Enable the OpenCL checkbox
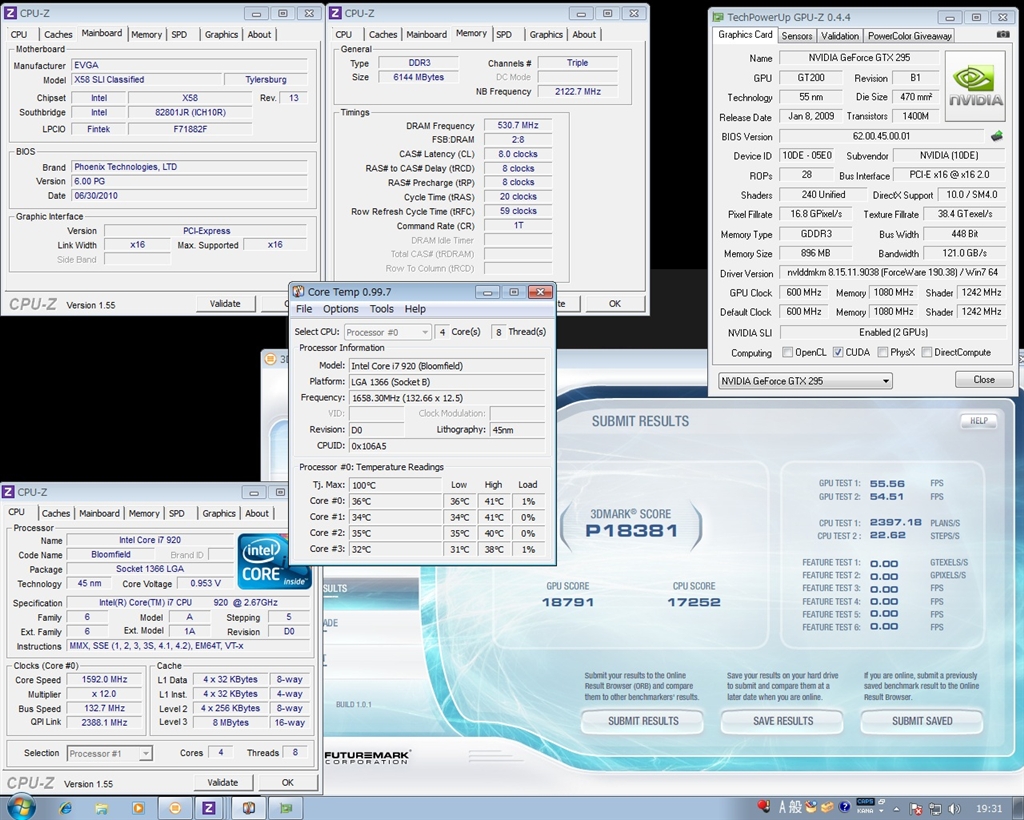The image size is (1024, 820). click(788, 352)
